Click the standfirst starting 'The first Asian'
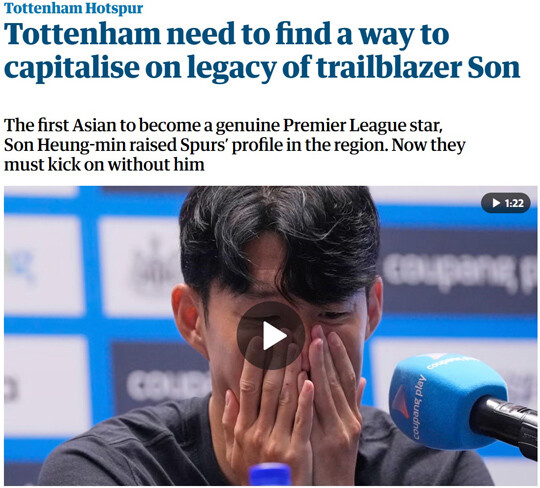540x488 pixels. click(x=234, y=145)
